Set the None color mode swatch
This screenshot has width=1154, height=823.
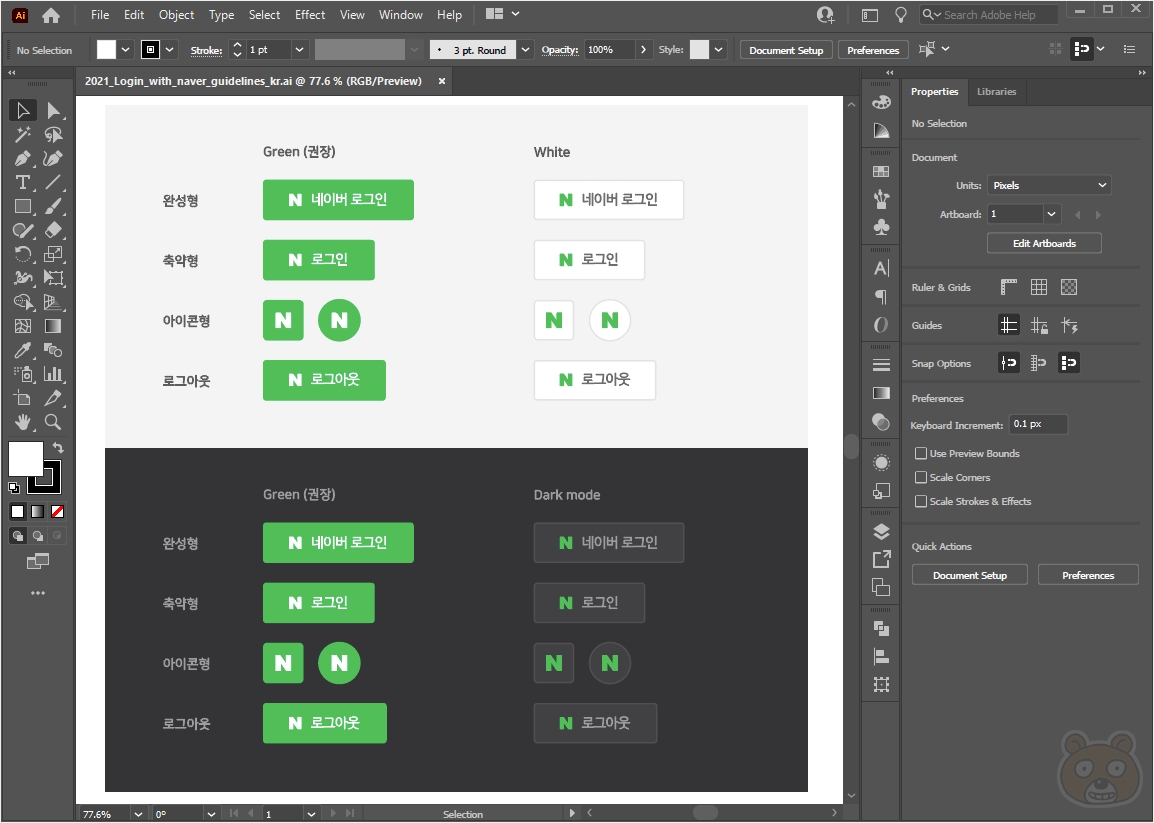click(x=57, y=512)
